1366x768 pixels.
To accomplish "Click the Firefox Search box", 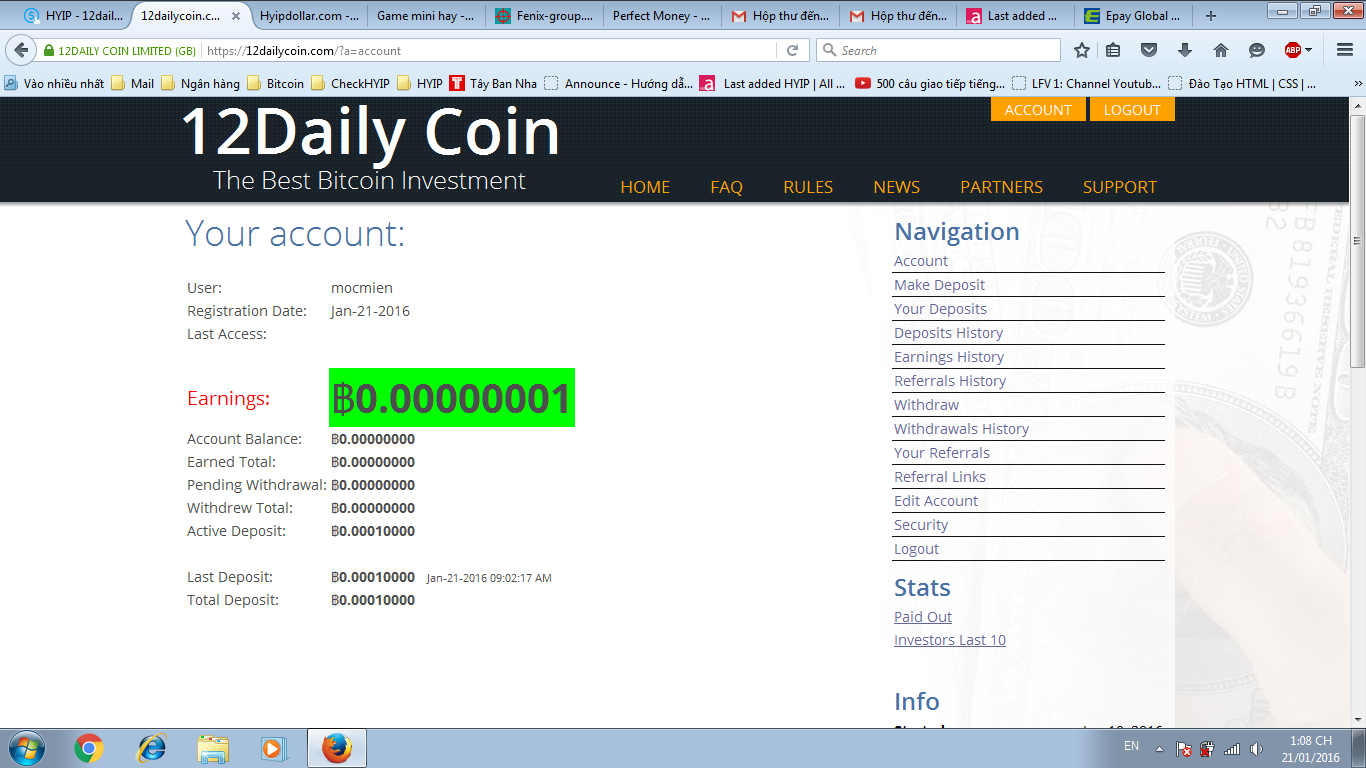I will pyautogui.click(x=938, y=50).
